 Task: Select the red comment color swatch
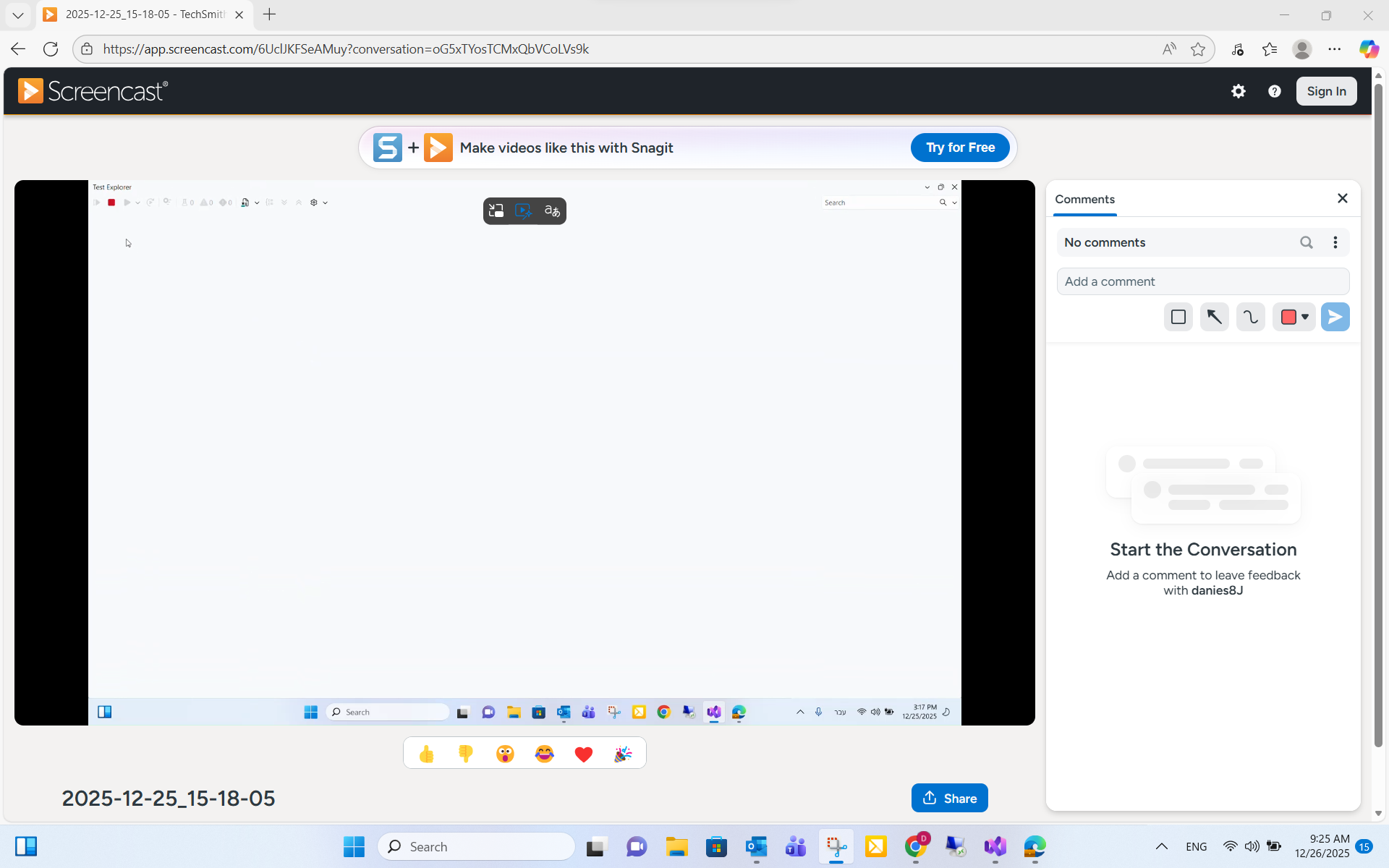pos(1288,317)
